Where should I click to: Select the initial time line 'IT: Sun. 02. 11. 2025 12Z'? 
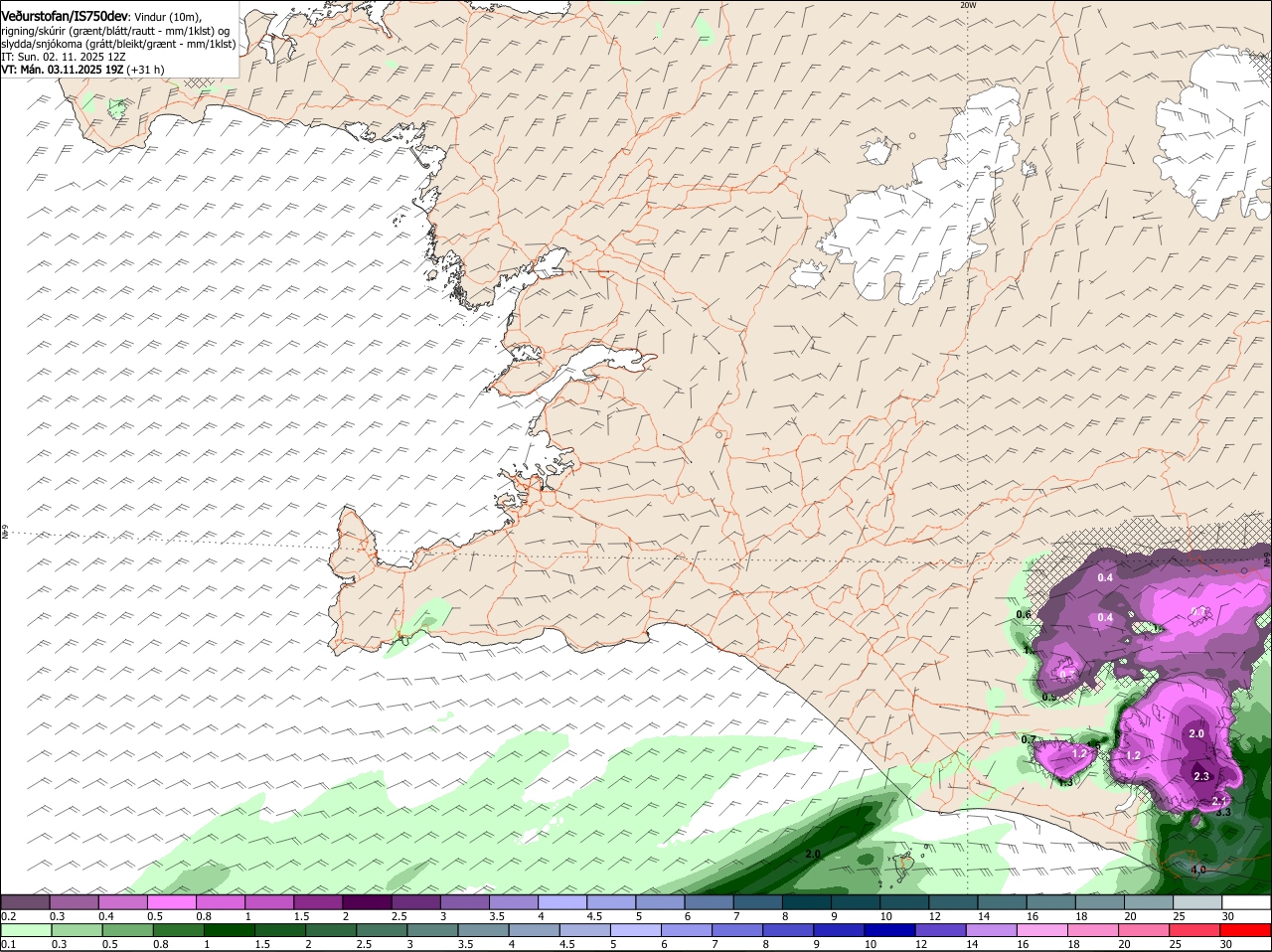(63, 57)
